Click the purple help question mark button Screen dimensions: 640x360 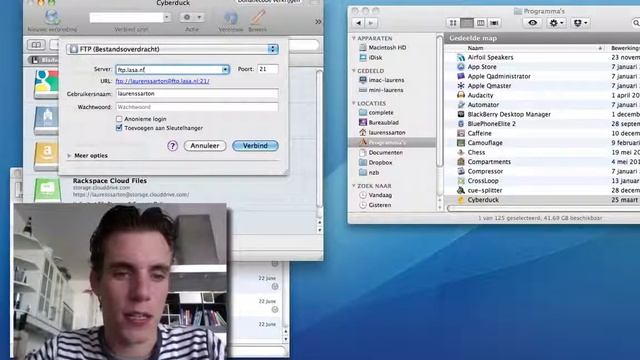click(x=173, y=146)
